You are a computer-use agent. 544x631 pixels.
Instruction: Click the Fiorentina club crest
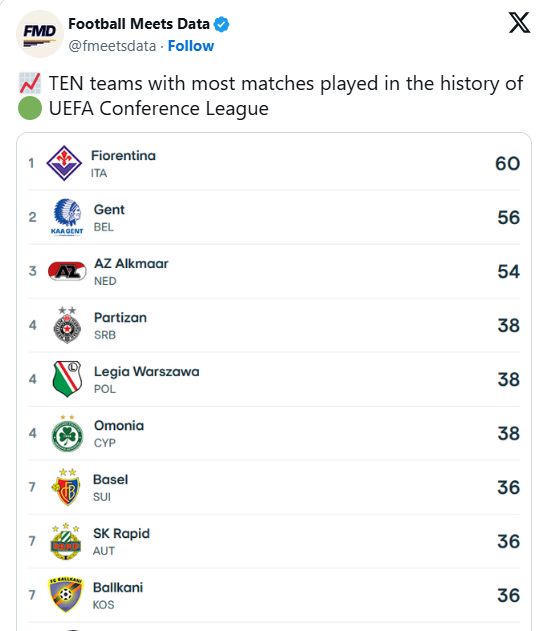click(64, 163)
